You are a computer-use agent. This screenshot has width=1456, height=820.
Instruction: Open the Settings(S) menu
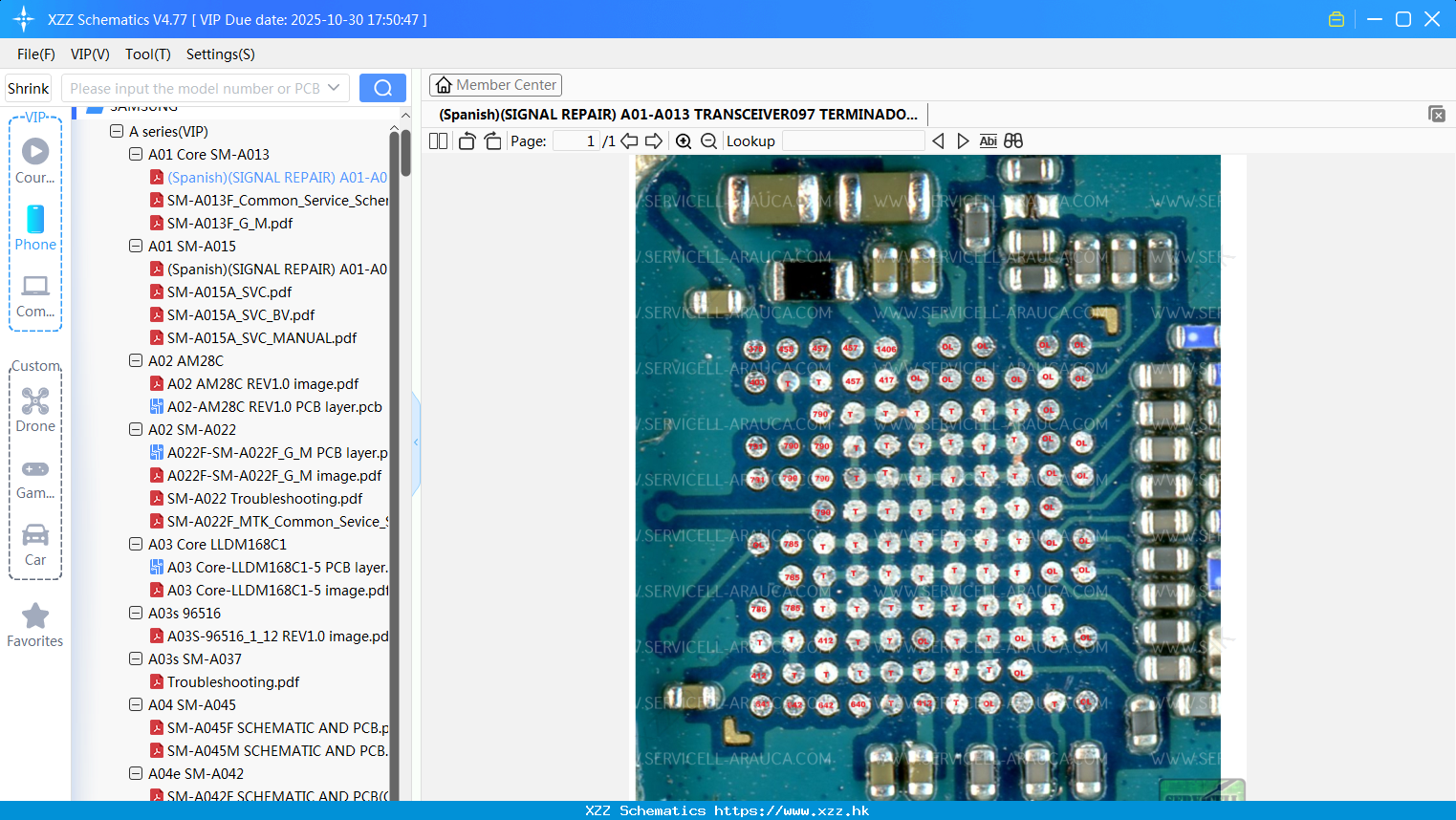pyautogui.click(x=220, y=54)
